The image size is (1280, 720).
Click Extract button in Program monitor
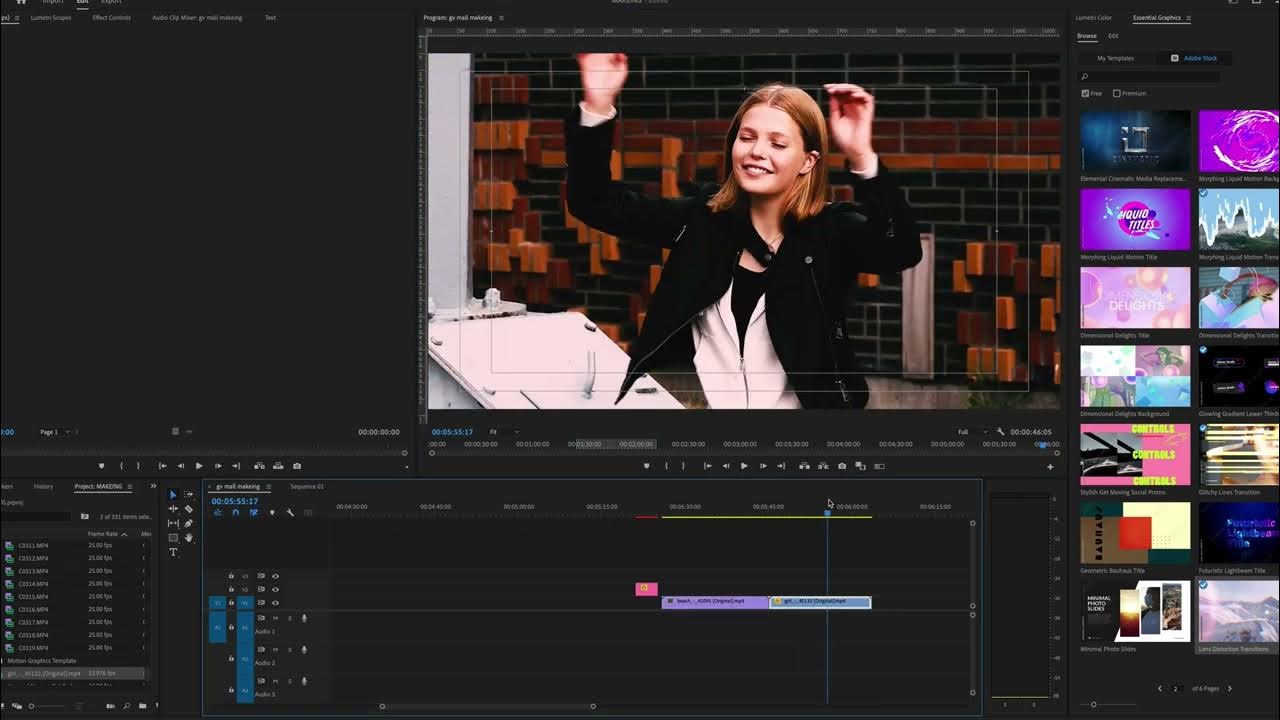coord(823,466)
